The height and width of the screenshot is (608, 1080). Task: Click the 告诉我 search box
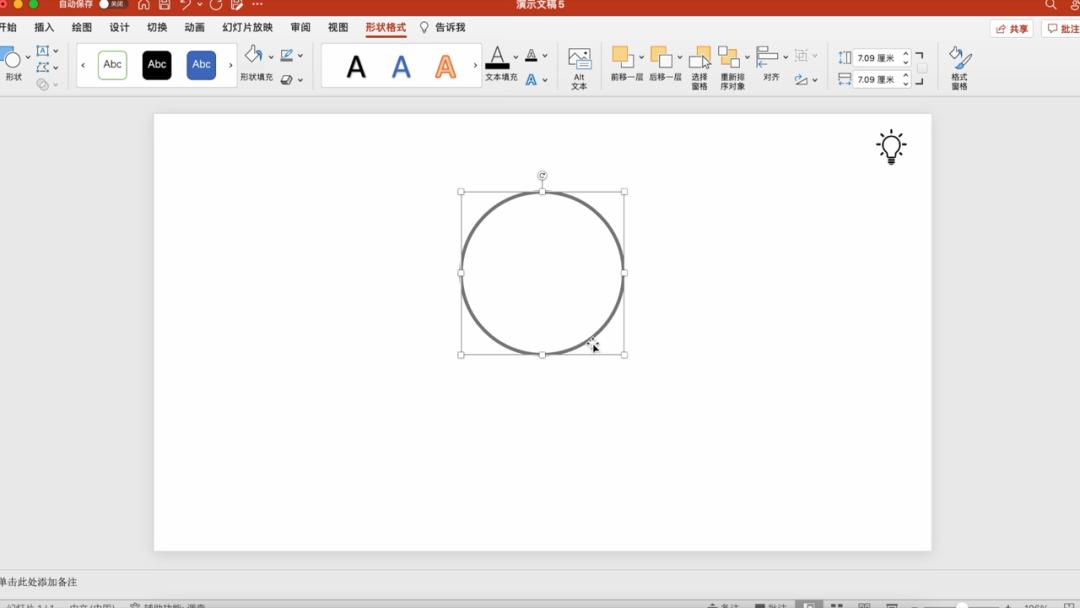pos(443,28)
